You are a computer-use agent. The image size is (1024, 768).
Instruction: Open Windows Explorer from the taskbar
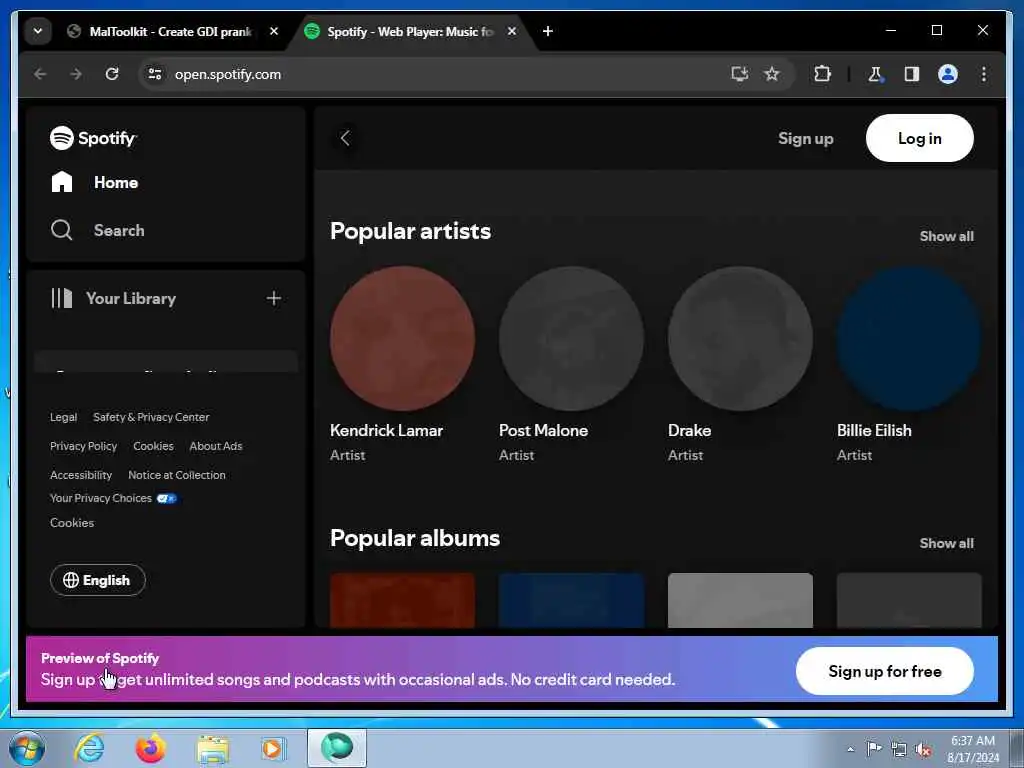tap(213, 749)
